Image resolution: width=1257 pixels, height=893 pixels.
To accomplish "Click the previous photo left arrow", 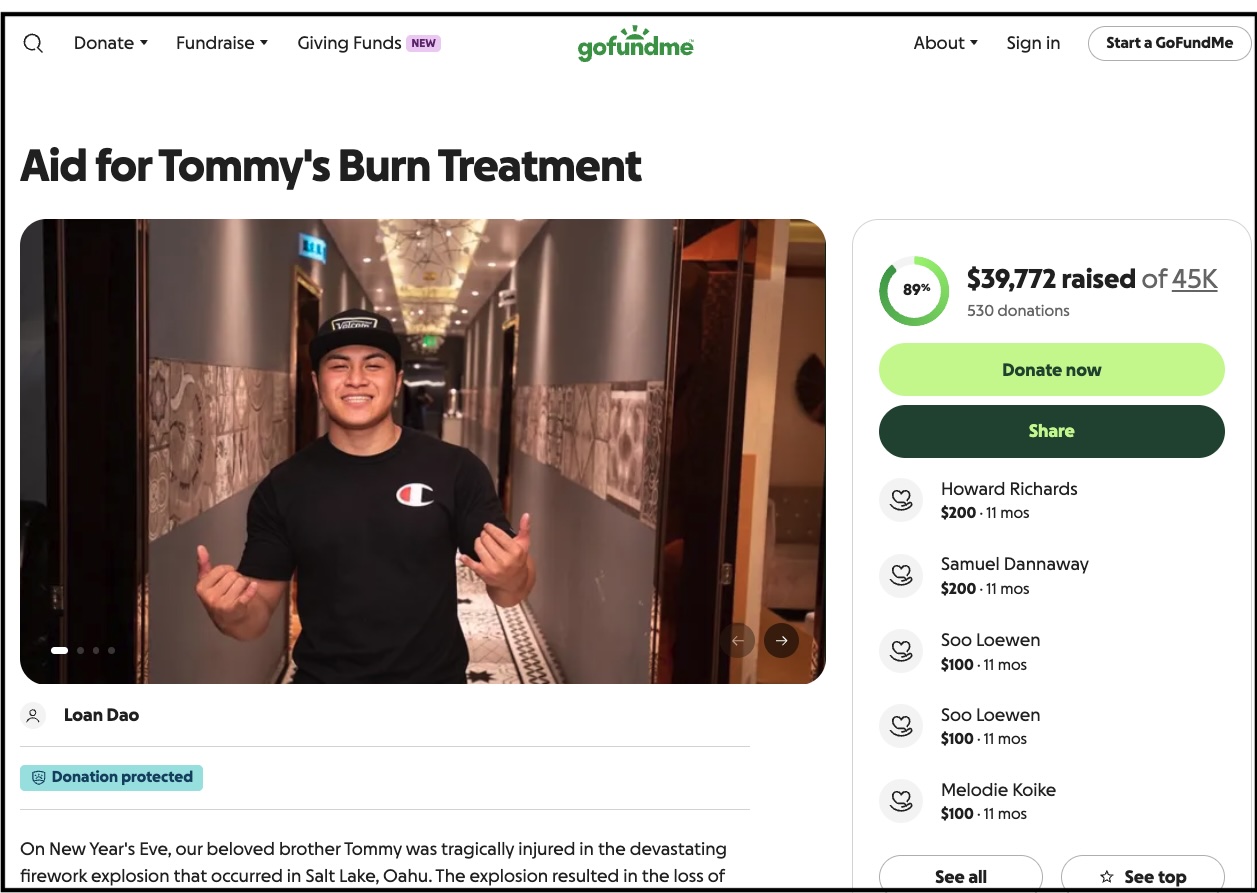I will coord(738,641).
